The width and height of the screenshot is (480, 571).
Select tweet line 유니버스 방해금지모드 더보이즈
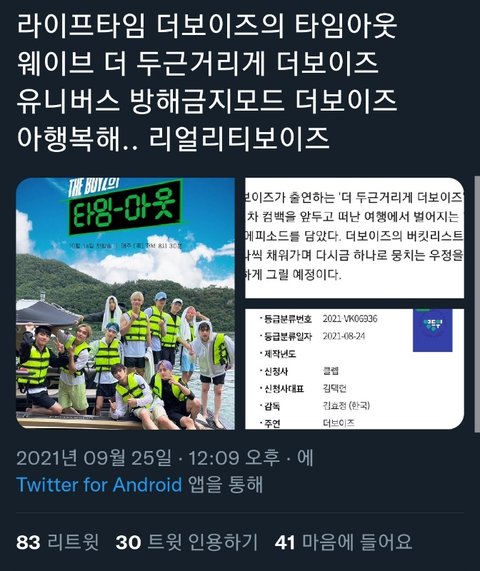pos(206,101)
